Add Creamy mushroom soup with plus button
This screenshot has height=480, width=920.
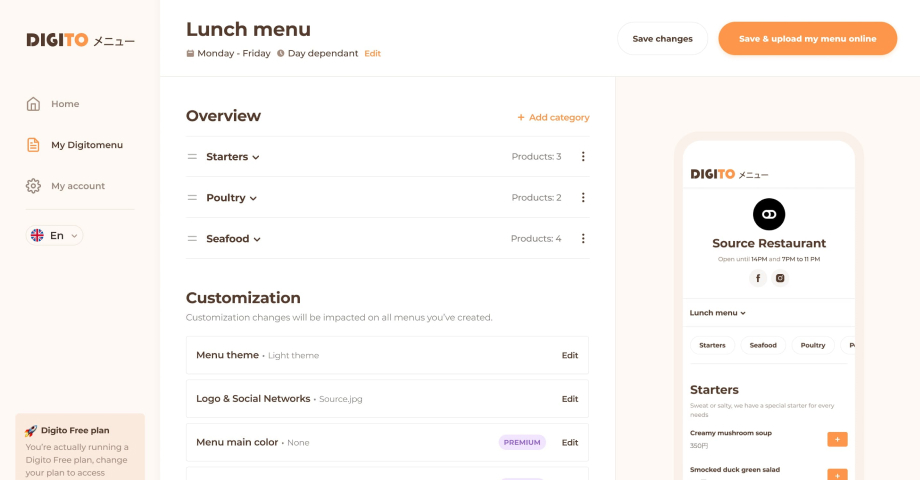click(837, 439)
